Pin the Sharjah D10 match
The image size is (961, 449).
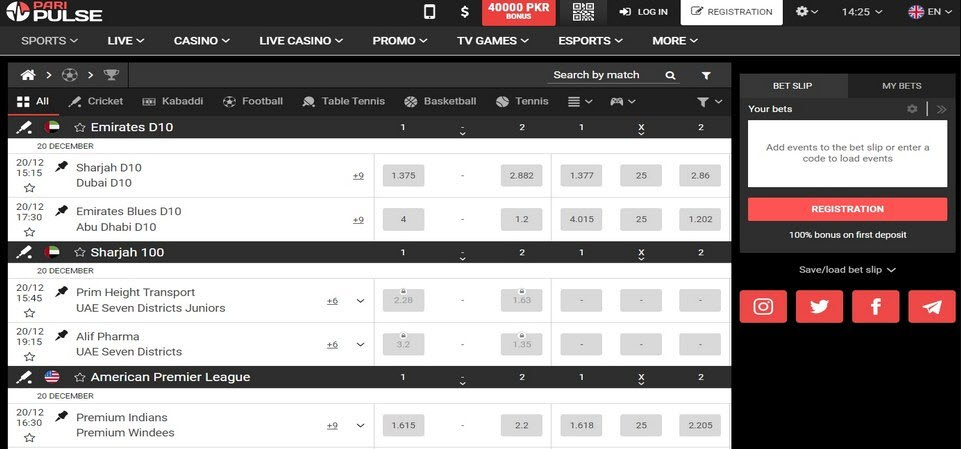pyautogui.click(x=61, y=167)
